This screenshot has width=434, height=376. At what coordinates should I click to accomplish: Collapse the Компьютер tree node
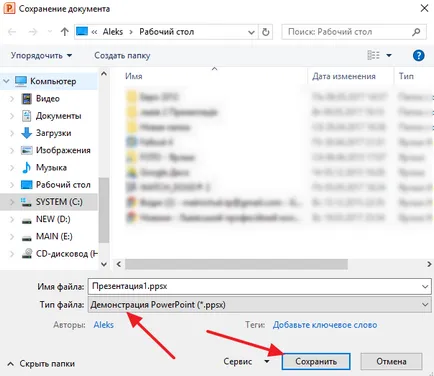point(6,81)
